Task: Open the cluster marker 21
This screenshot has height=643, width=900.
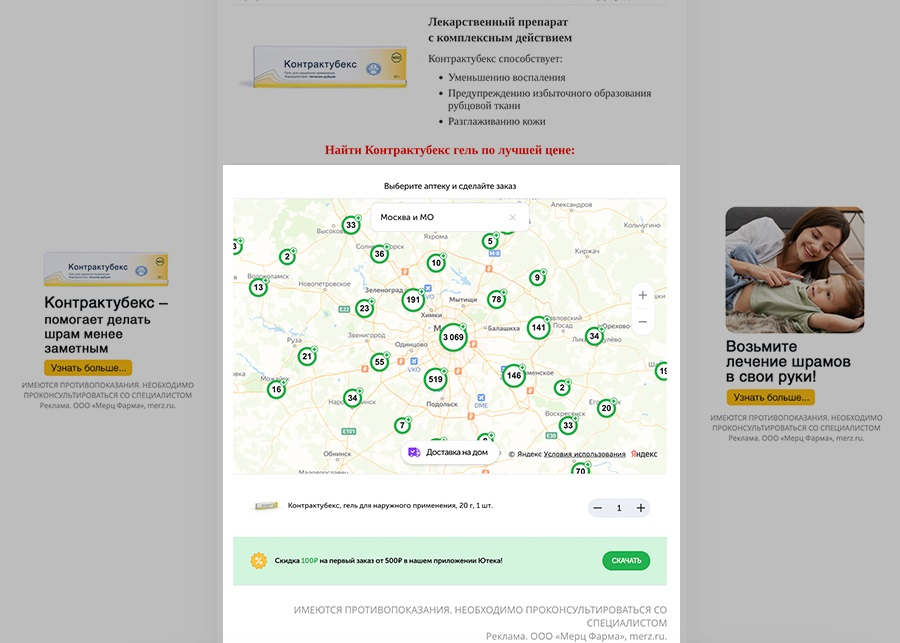Action: point(307,357)
